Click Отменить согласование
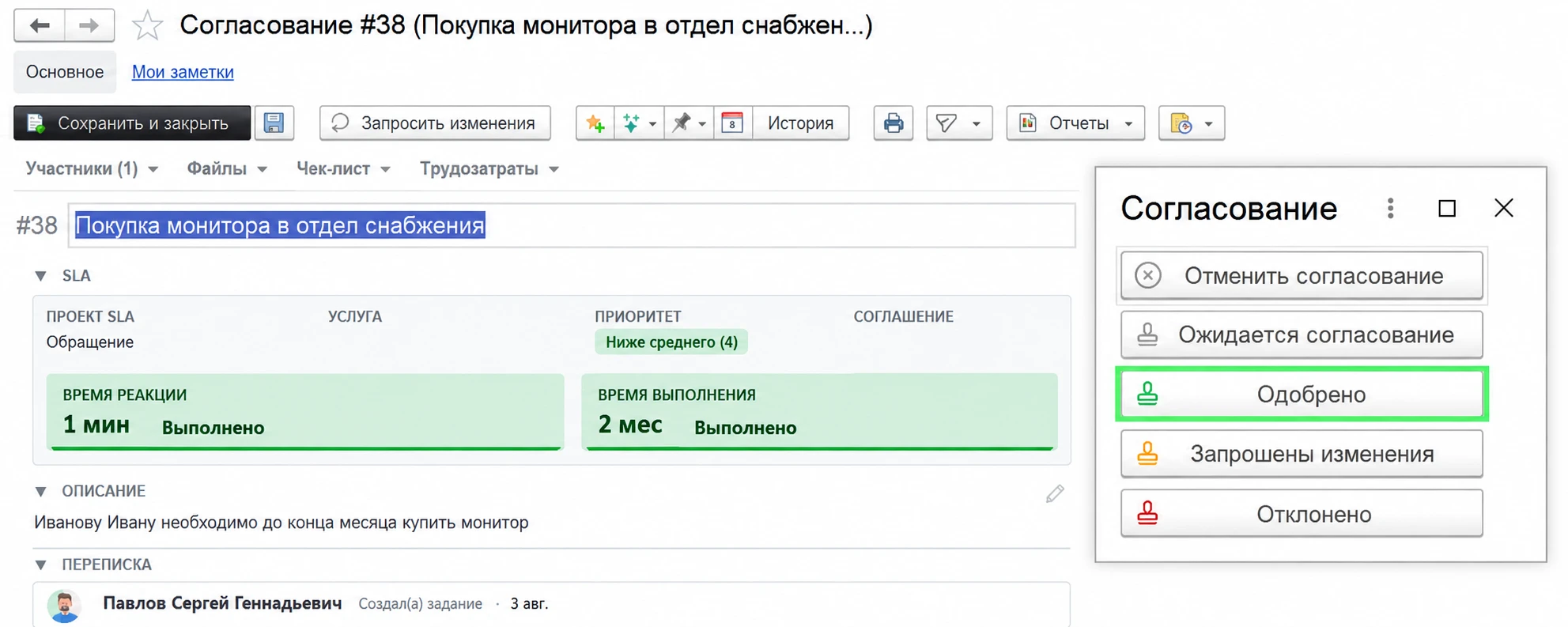1568x627 pixels. [x=1302, y=276]
